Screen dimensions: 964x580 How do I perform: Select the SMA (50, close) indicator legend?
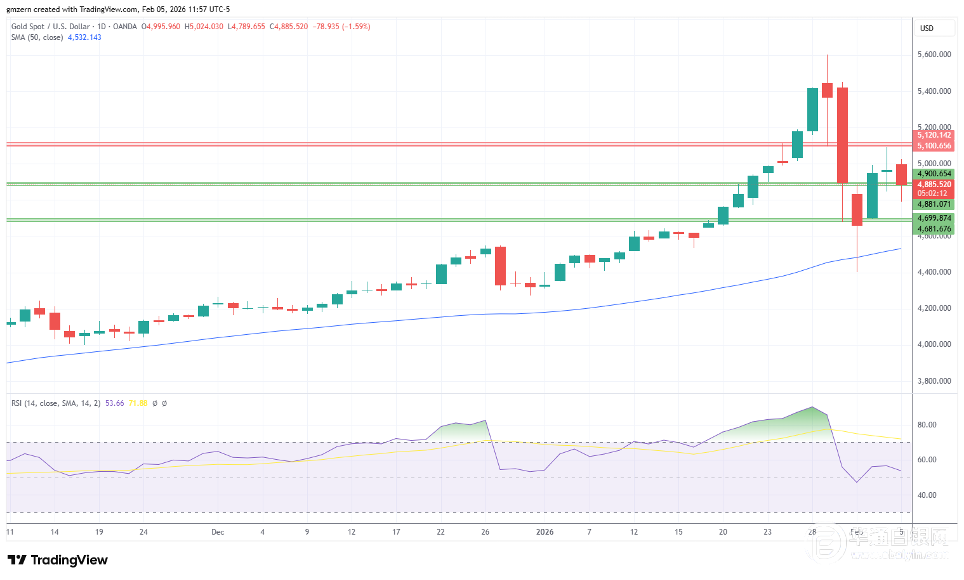38,37
